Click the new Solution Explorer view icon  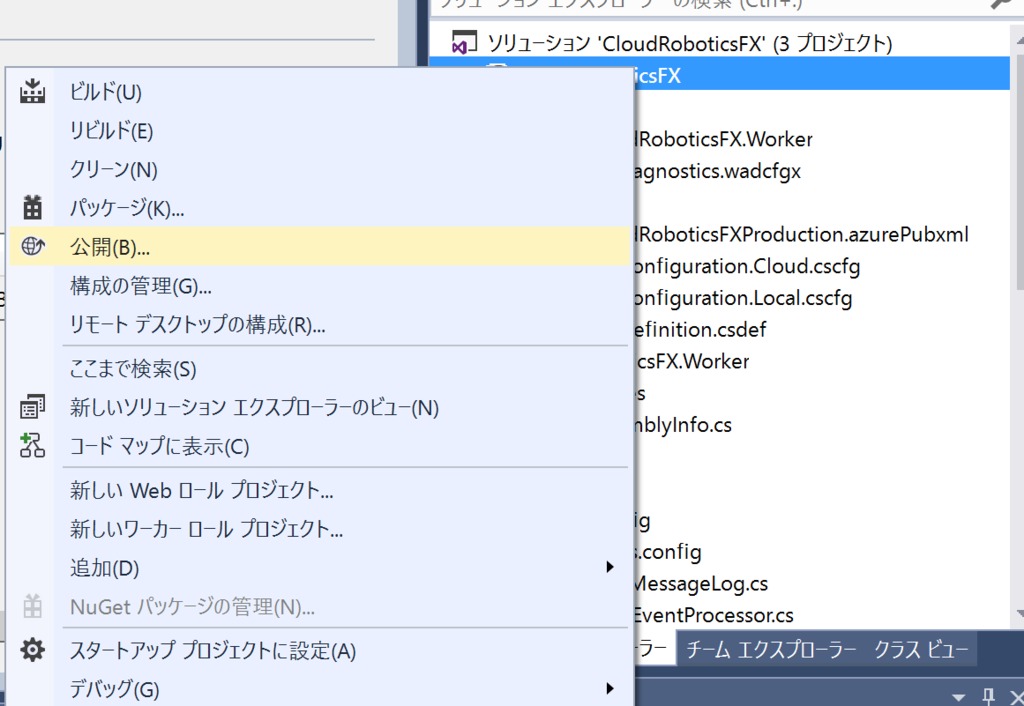click(32, 407)
